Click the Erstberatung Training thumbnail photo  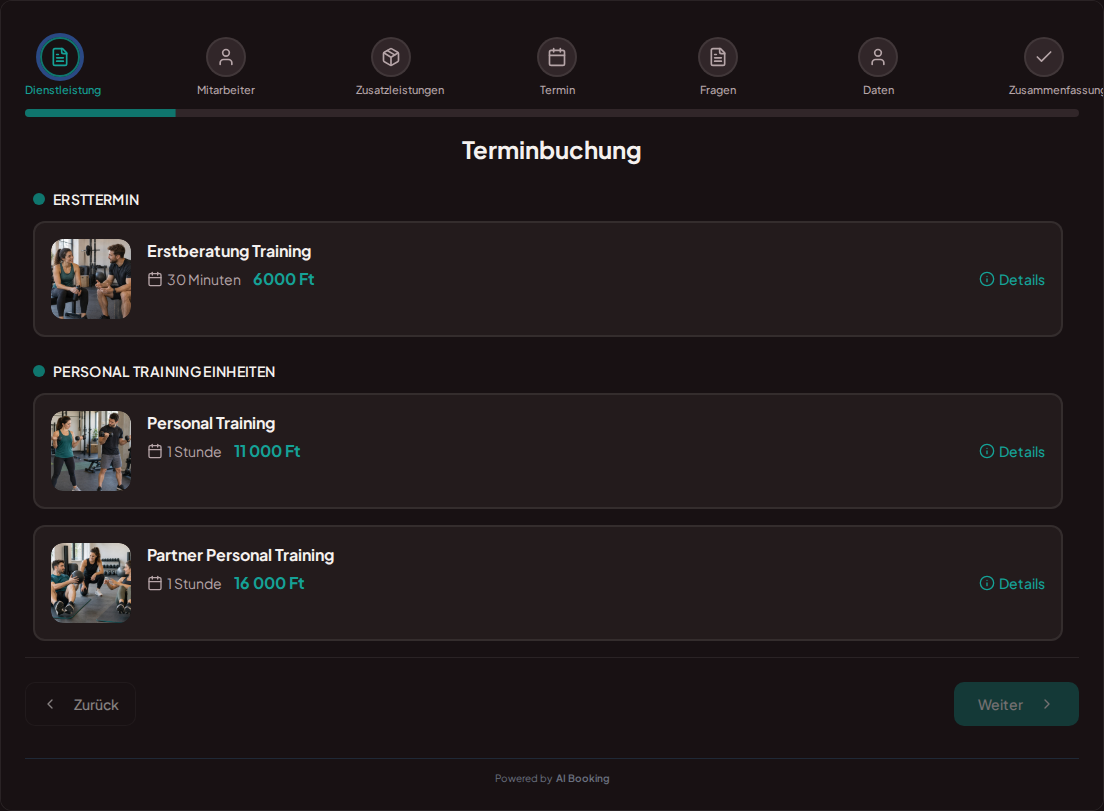91,279
